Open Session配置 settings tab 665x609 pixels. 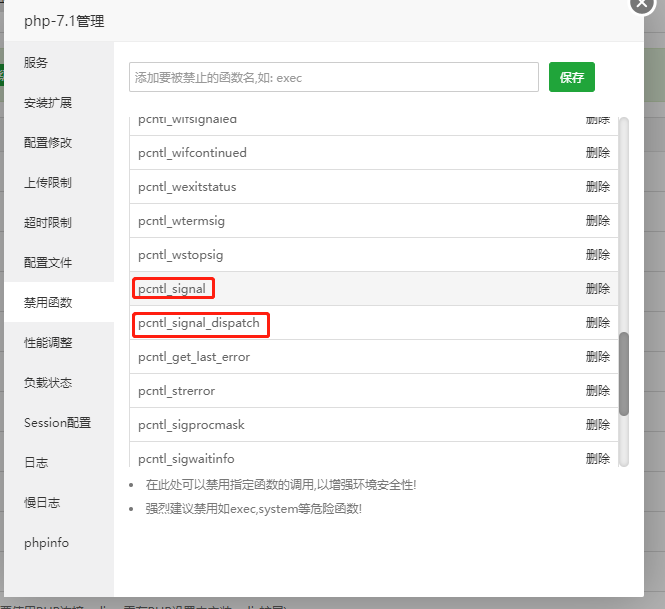[x=57, y=422]
